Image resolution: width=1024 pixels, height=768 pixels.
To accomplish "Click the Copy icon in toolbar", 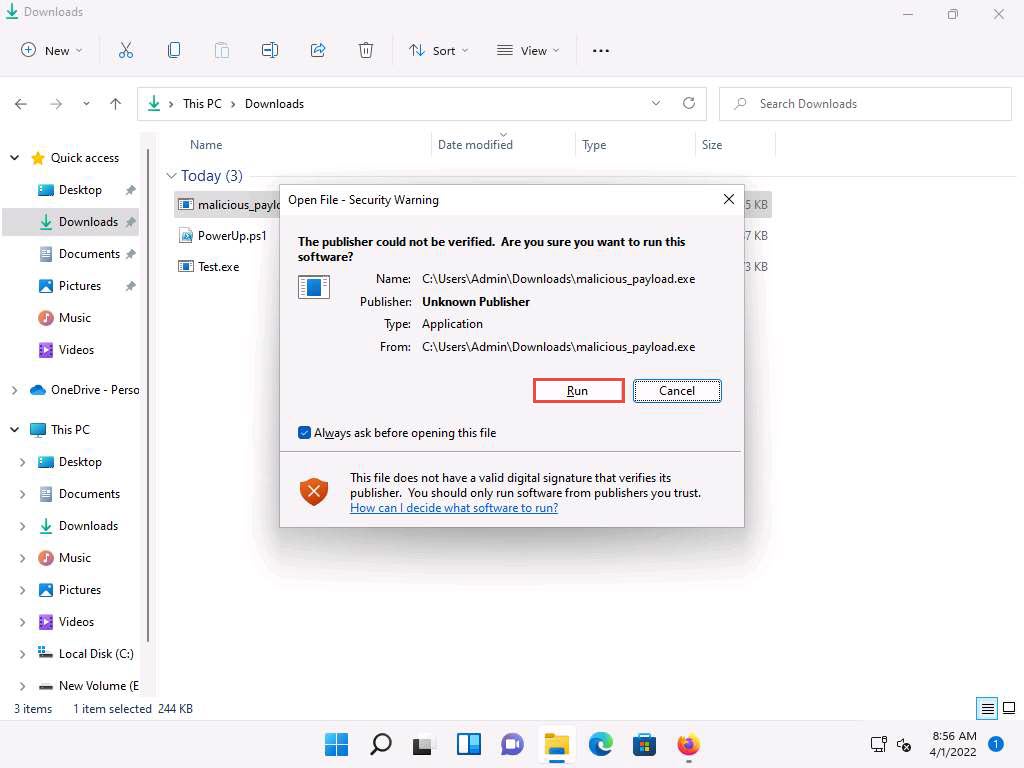I will (174, 50).
